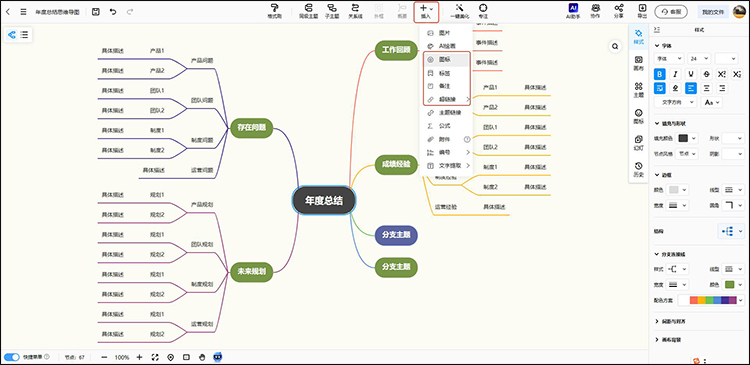Toggle underline formatting

691,74
